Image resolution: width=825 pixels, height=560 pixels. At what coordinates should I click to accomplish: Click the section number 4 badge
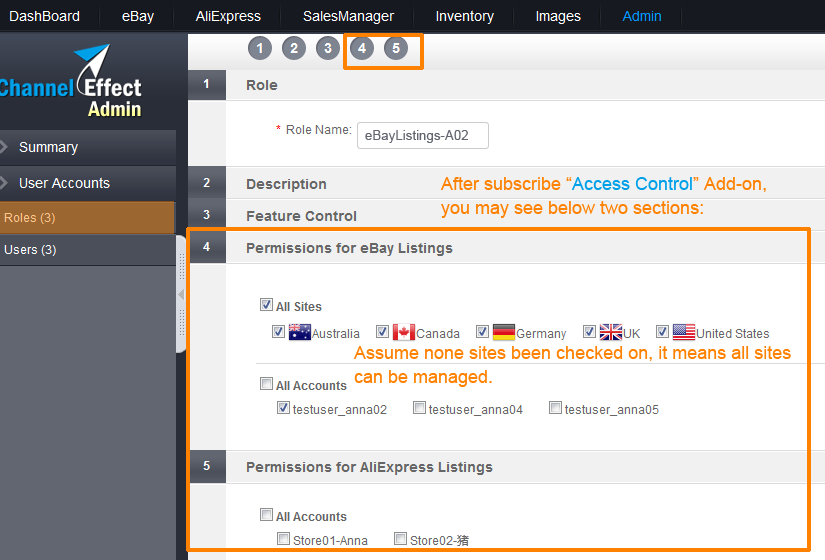tap(207, 247)
